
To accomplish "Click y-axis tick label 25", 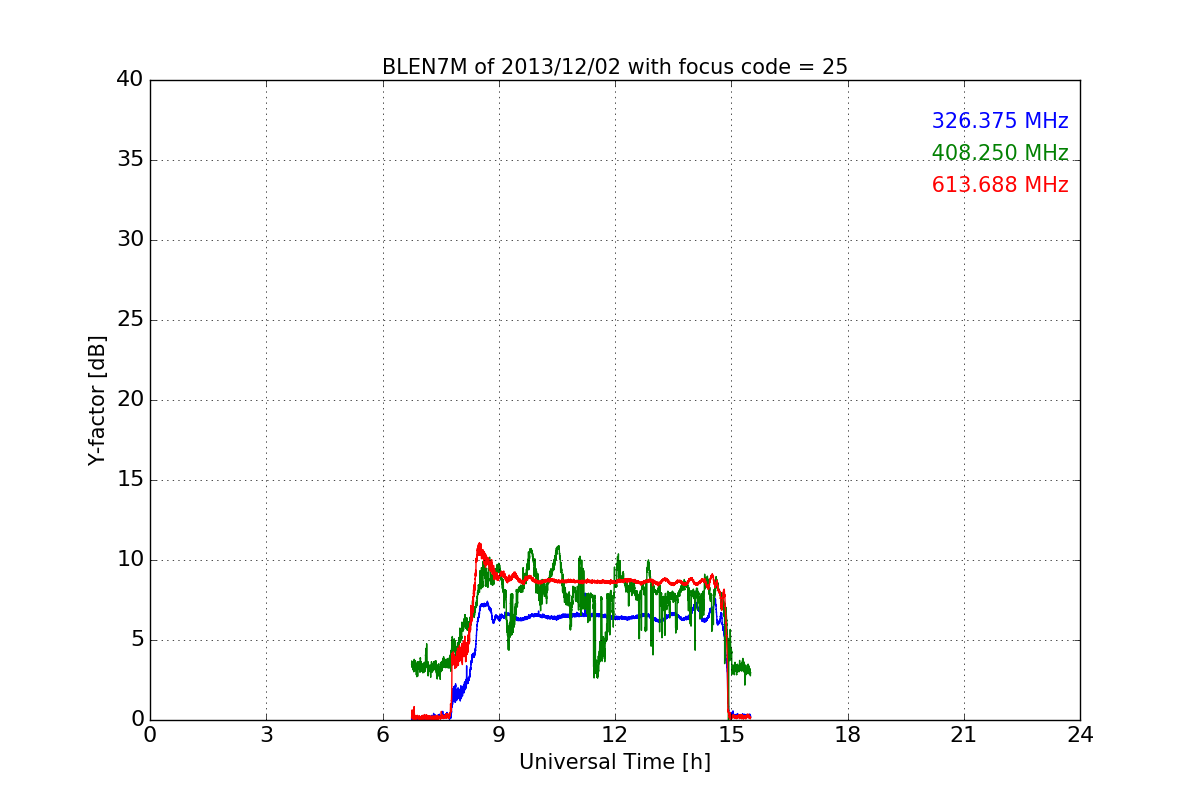I will (130, 320).
